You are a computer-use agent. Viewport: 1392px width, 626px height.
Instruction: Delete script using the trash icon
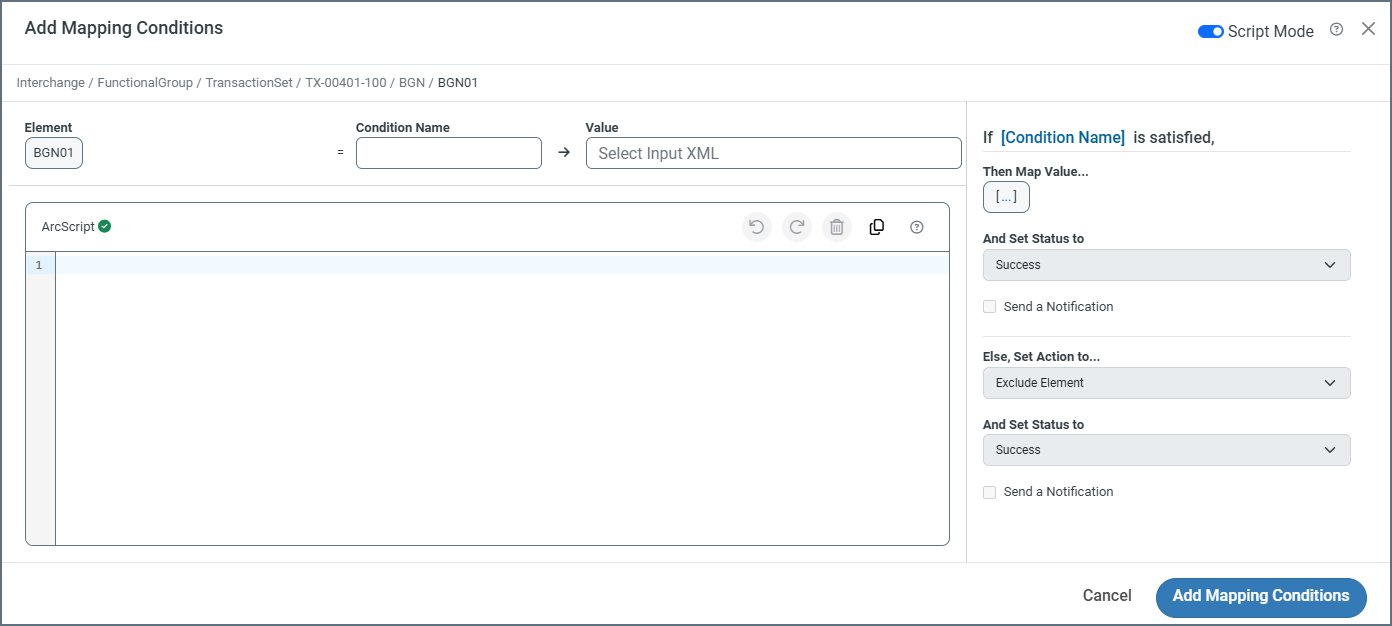(x=837, y=227)
